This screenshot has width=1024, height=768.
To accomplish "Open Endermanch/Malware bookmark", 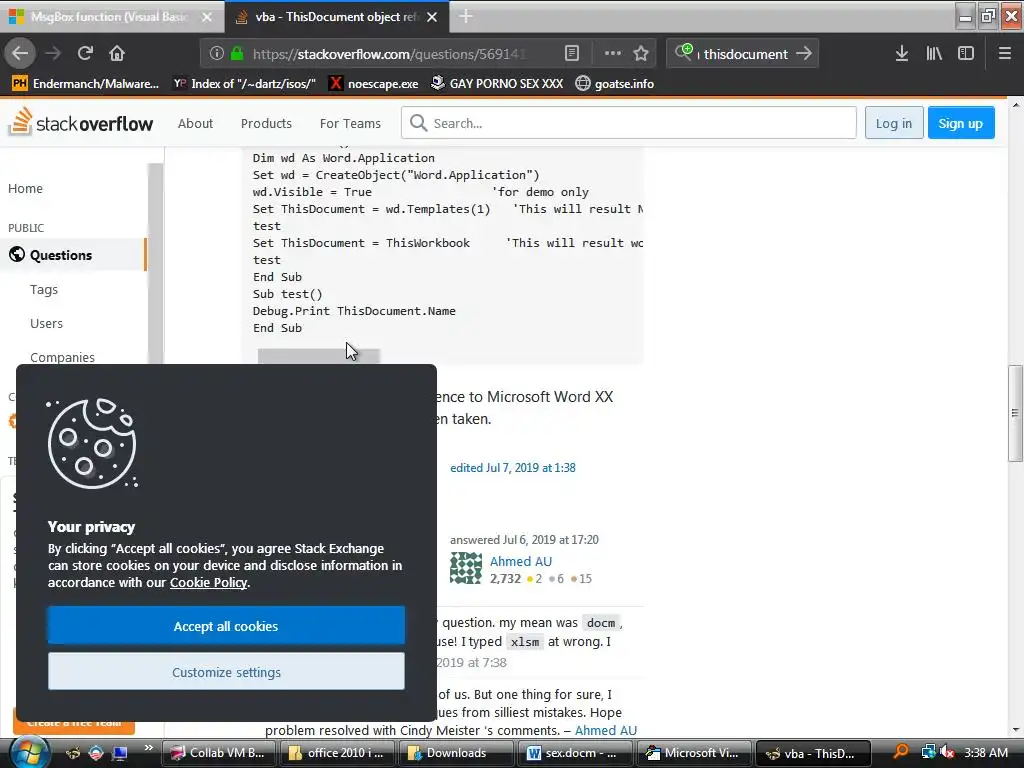I will tap(86, 84).
